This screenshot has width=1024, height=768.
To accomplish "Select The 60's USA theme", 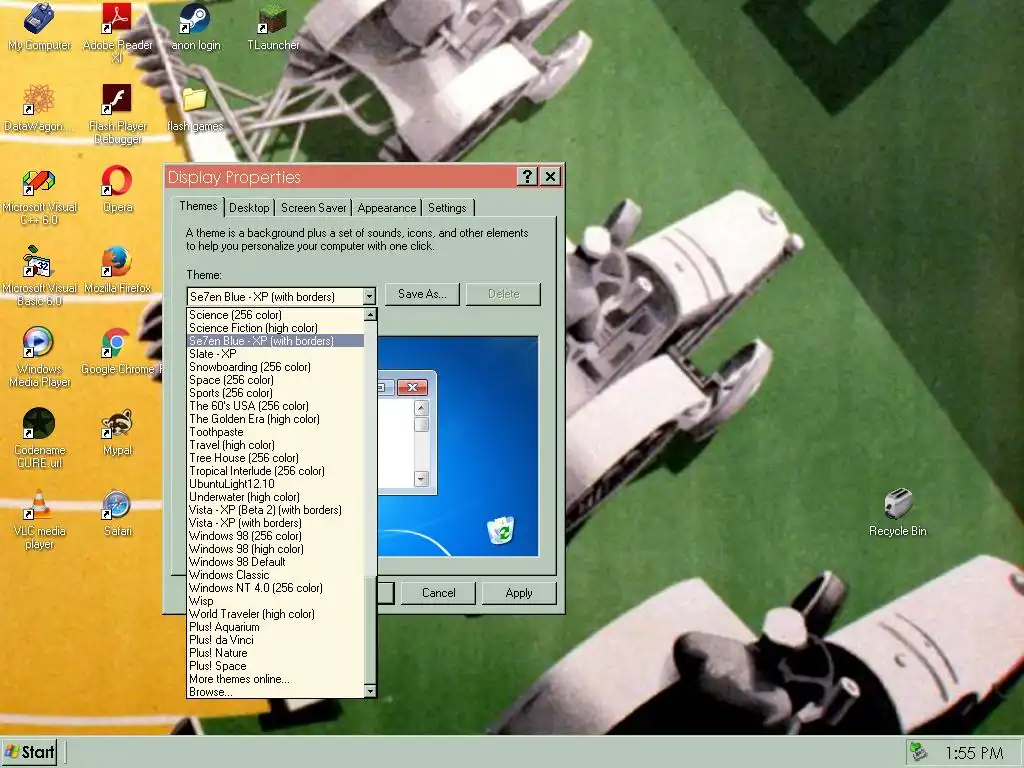I will (276, 406).
